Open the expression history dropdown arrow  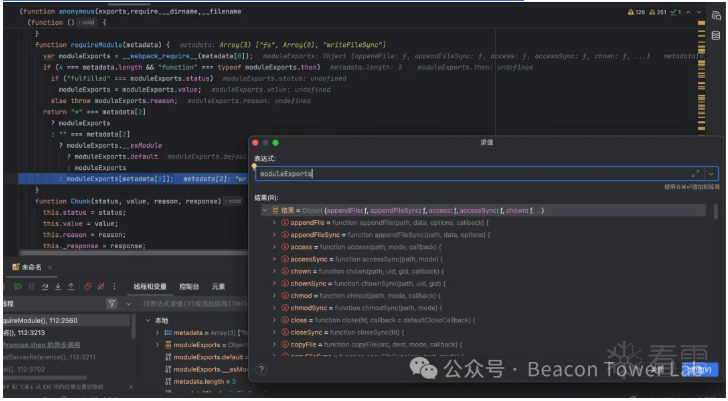click(x=711, y=174)
